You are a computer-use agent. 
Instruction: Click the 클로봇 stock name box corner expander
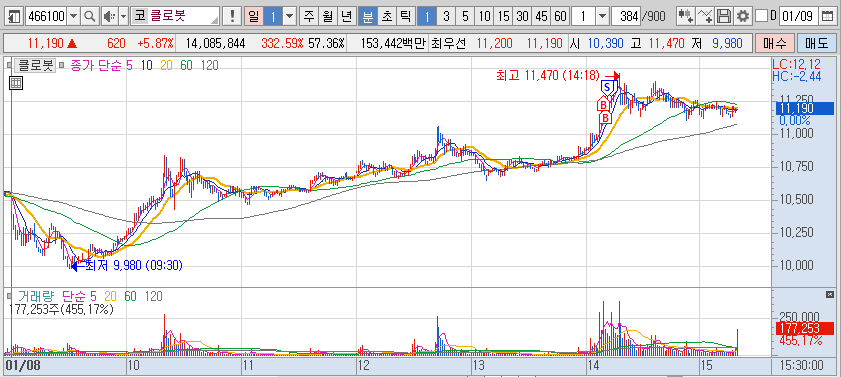click(216, 20)
